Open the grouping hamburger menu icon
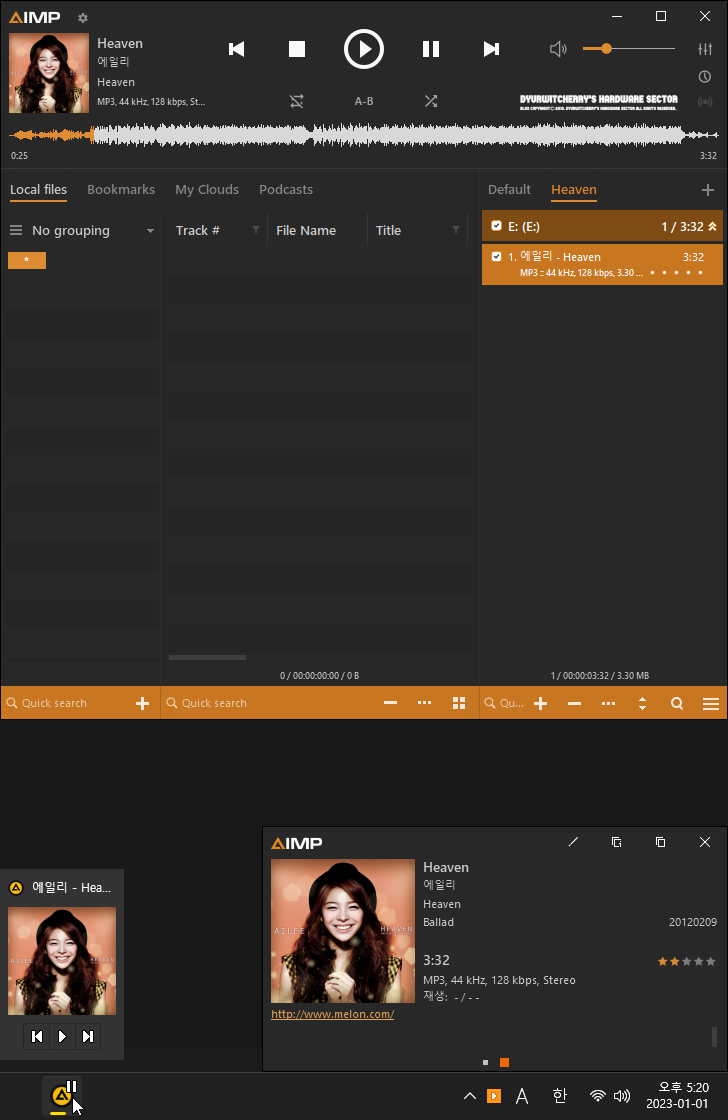This screenshot has width=728, height=1120. pyautogui.click(x=16, y=230)
